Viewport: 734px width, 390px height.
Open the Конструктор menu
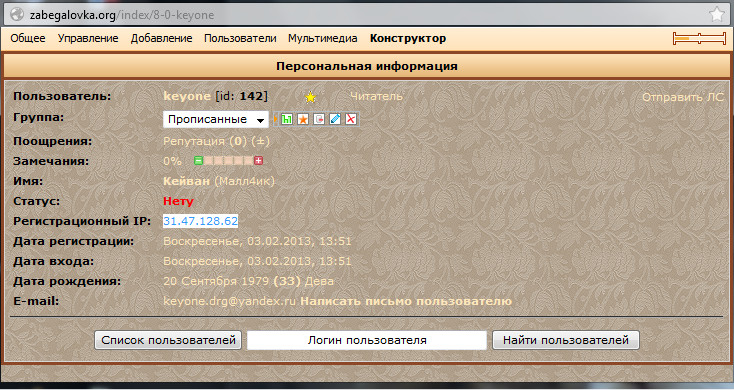pos(408,38)
